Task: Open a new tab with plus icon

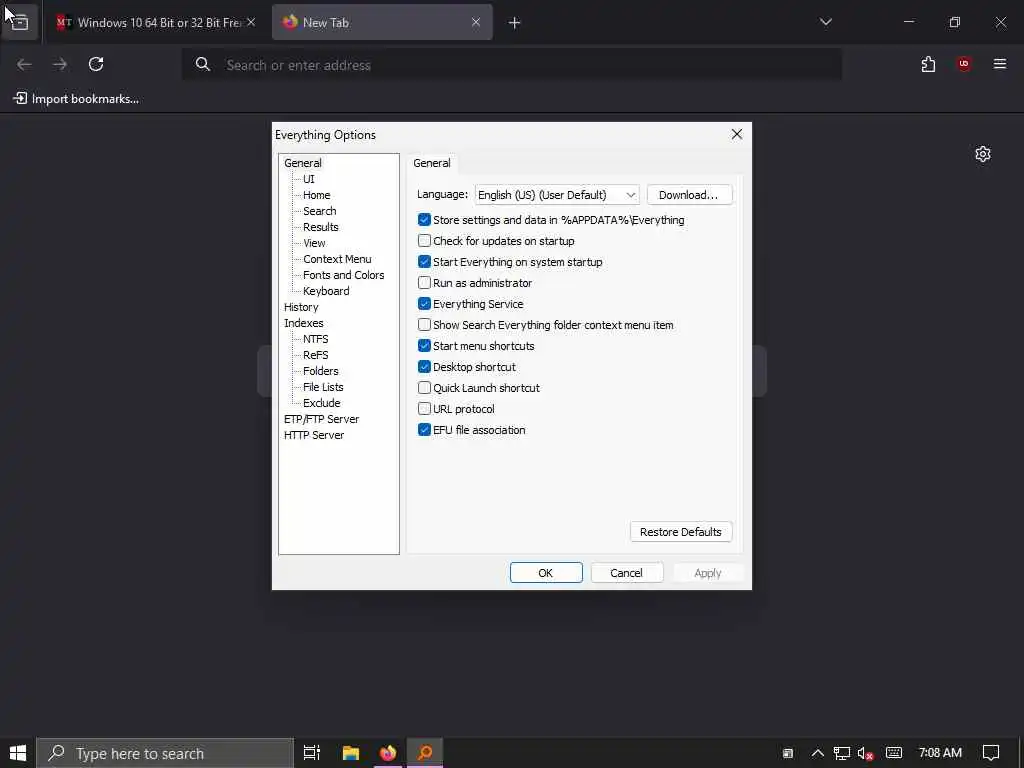Action: (x=515, y=23)
